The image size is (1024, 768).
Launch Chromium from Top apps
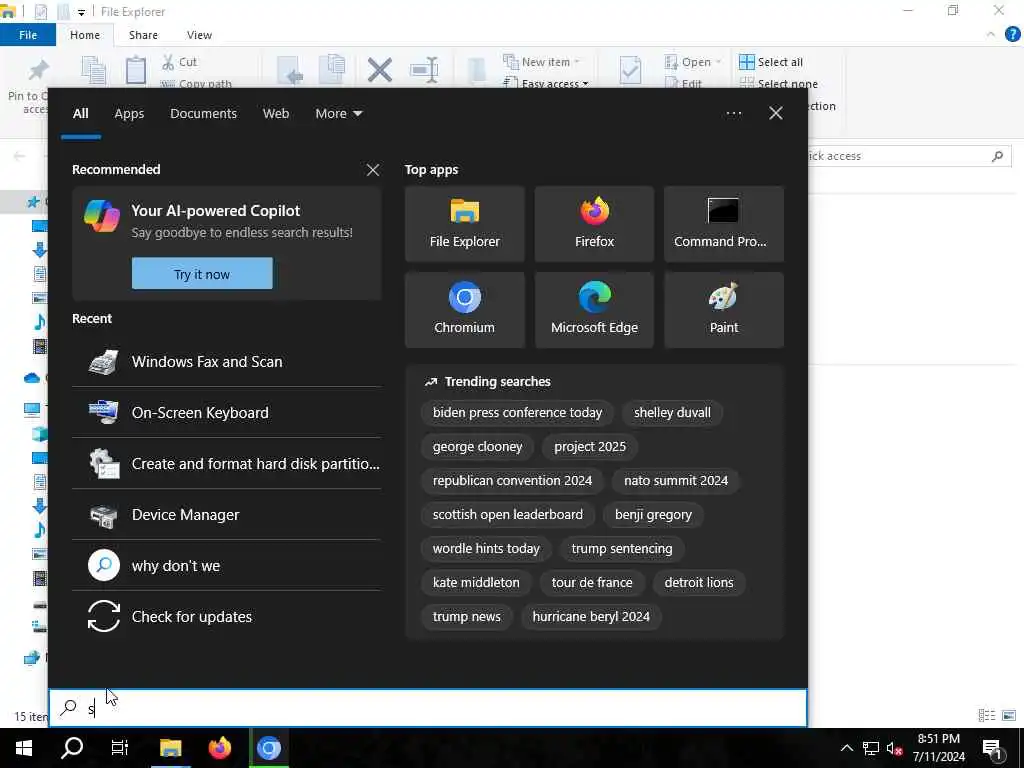pos(464,310)
